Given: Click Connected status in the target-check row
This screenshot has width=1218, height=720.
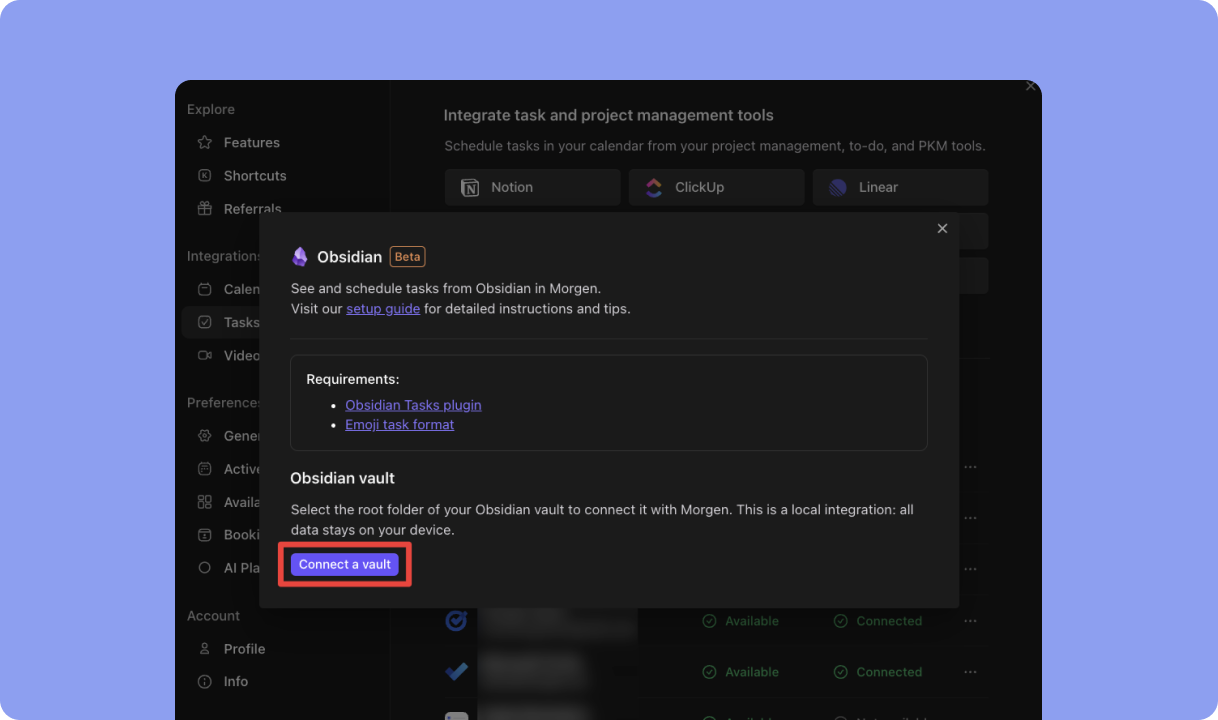Looking at the screenshot, I should point(878,621).
